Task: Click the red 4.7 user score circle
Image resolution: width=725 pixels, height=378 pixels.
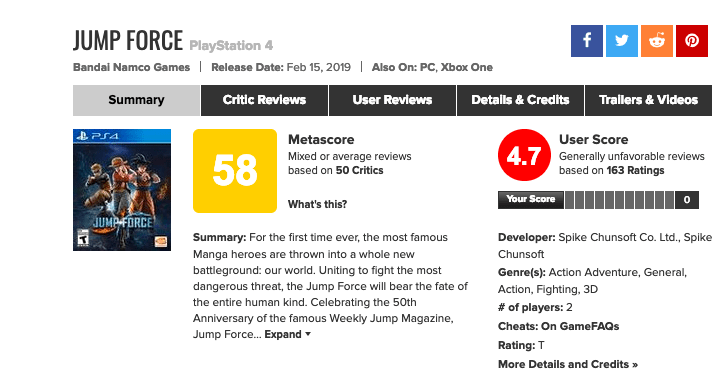Action: 524,155
